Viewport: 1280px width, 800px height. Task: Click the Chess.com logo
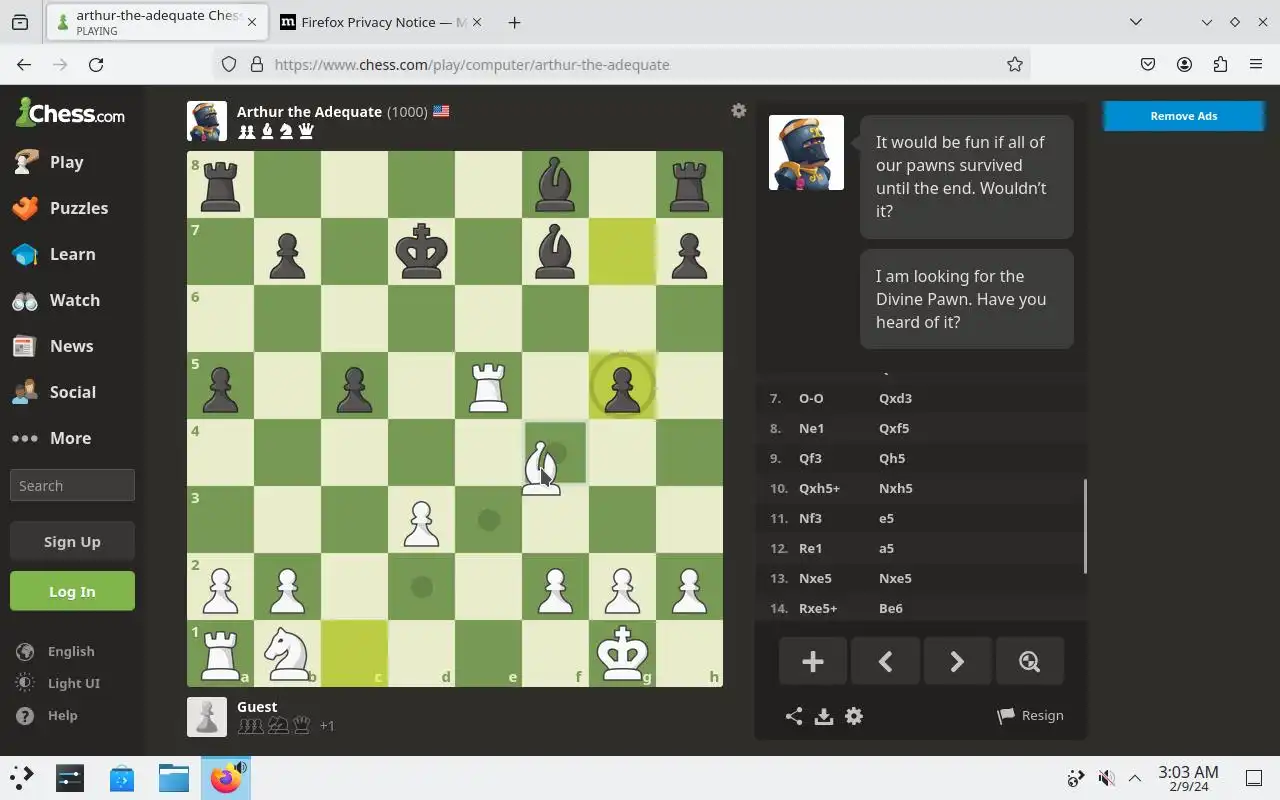70,113
